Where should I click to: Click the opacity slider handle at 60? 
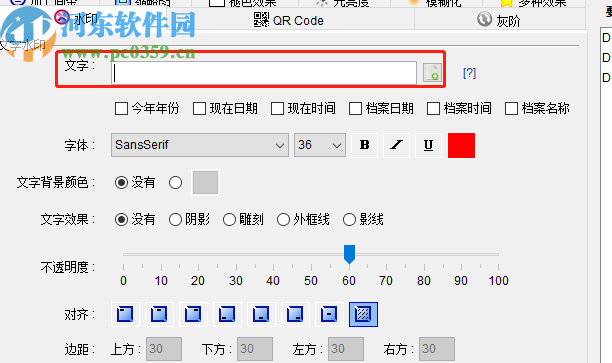click(x=349, y=254)
